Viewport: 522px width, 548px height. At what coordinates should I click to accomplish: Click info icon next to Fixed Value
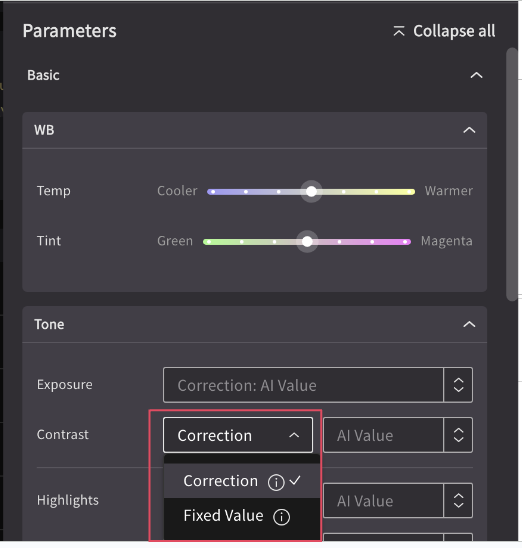click(282, 517)
